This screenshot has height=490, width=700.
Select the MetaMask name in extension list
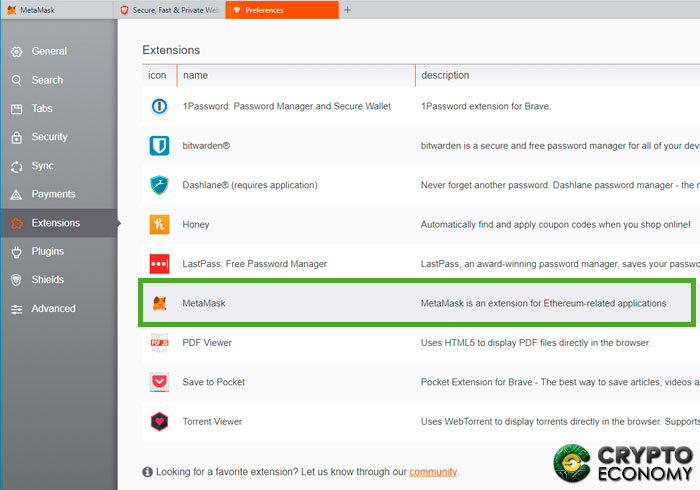click(204, 303)
